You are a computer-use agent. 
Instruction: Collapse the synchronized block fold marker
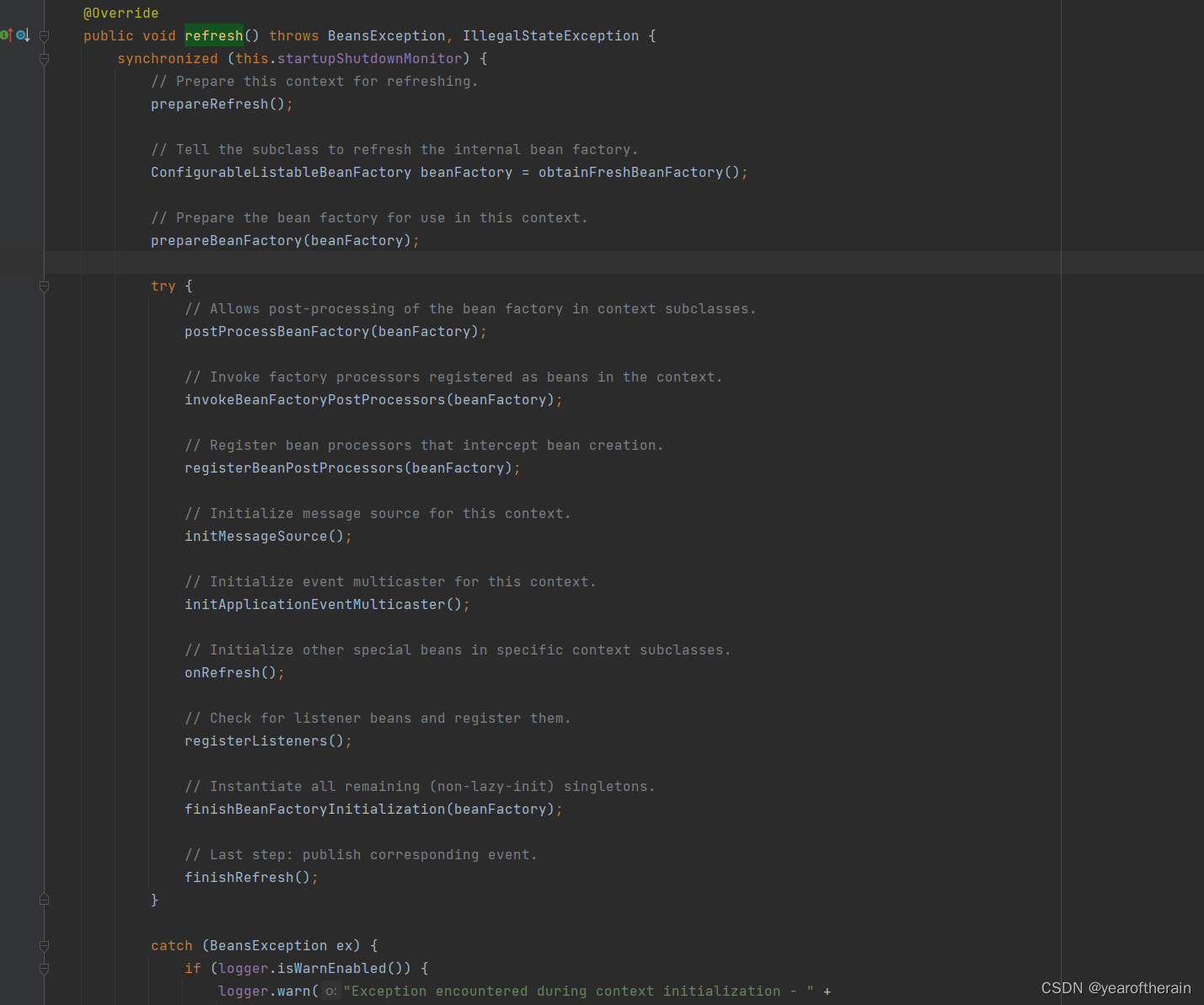point(44,59)
